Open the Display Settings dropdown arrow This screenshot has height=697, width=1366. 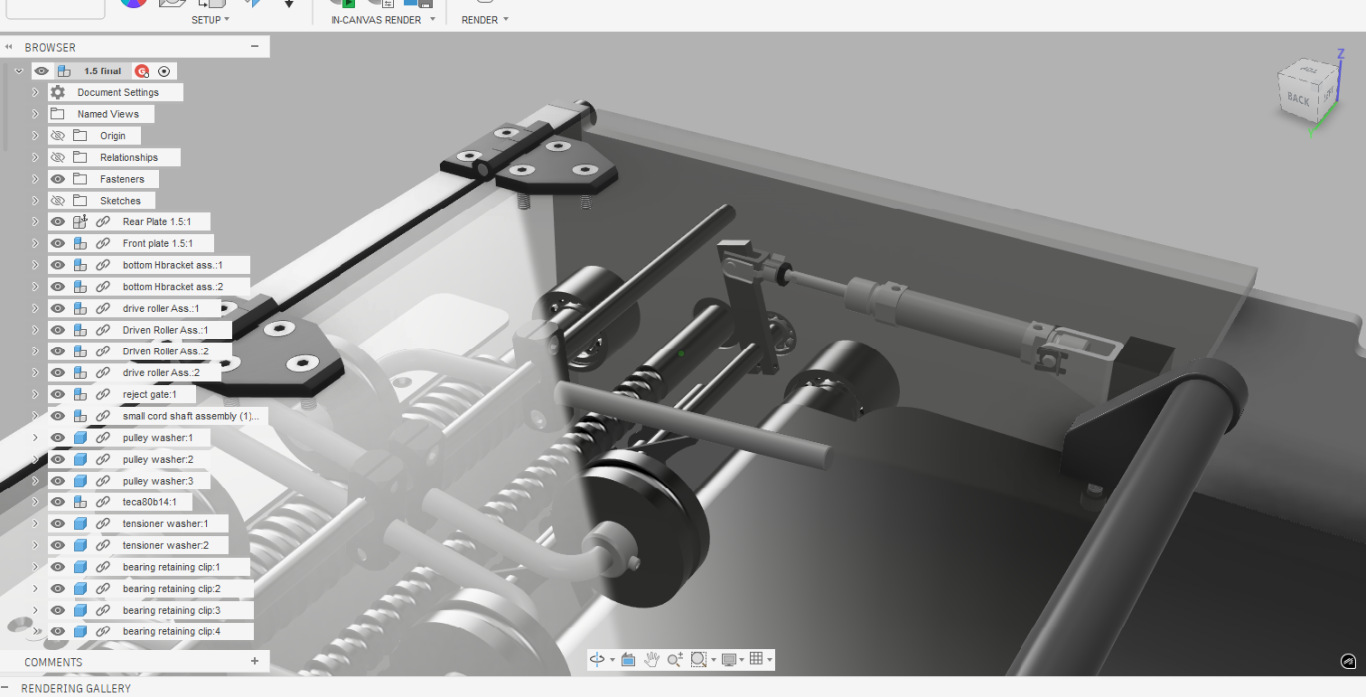(x=741, y=660)
